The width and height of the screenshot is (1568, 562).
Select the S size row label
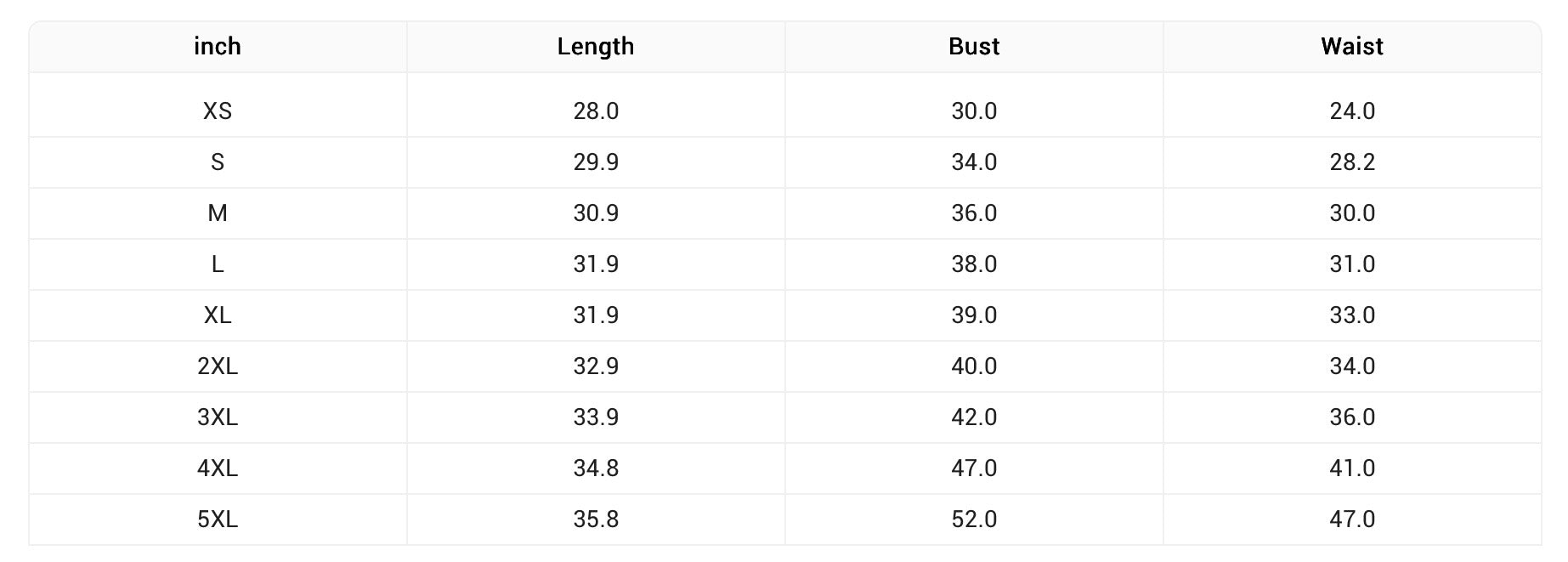[x=218, y=162]
